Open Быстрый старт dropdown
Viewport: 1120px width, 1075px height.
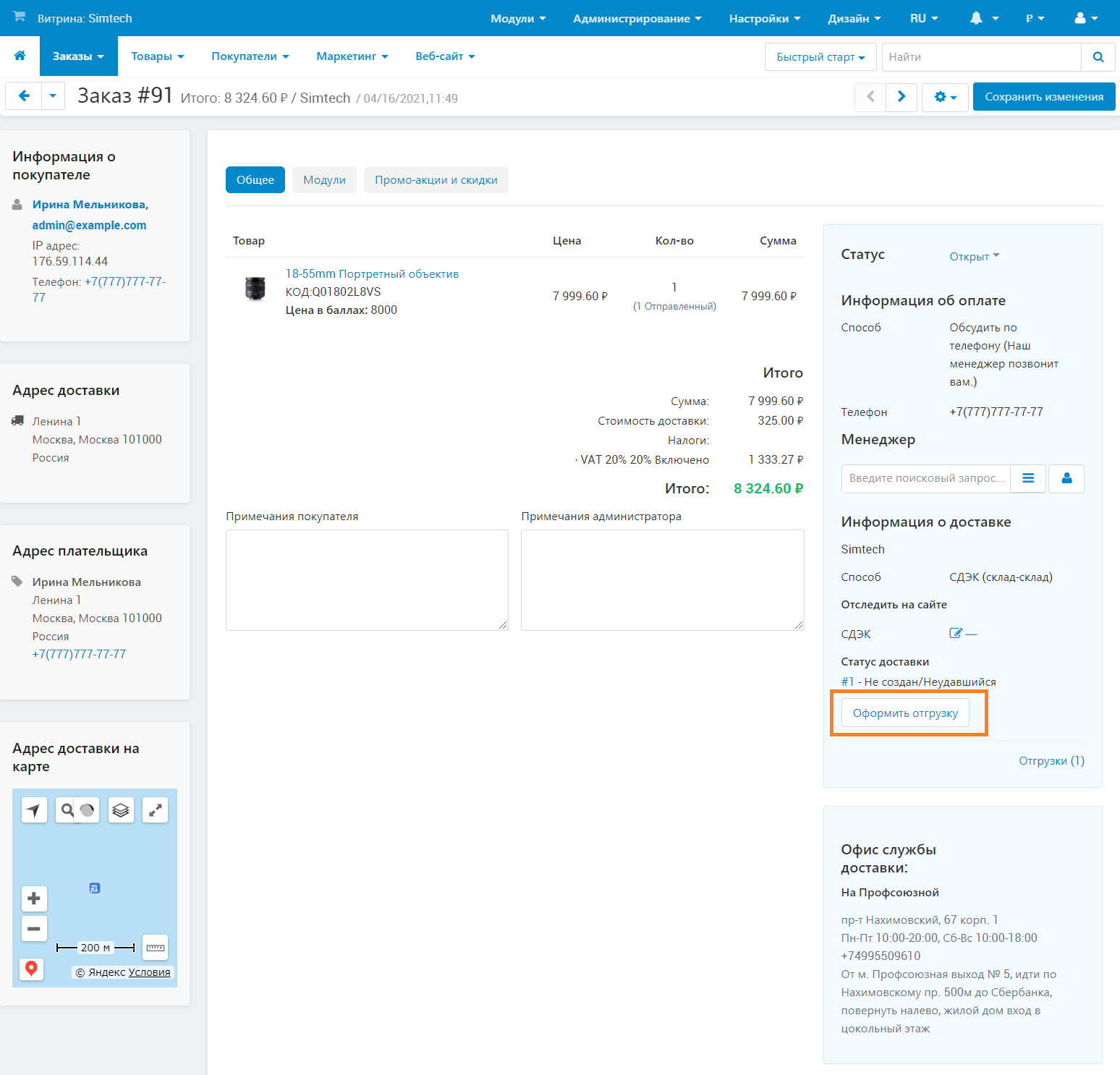tap(820, 57)
